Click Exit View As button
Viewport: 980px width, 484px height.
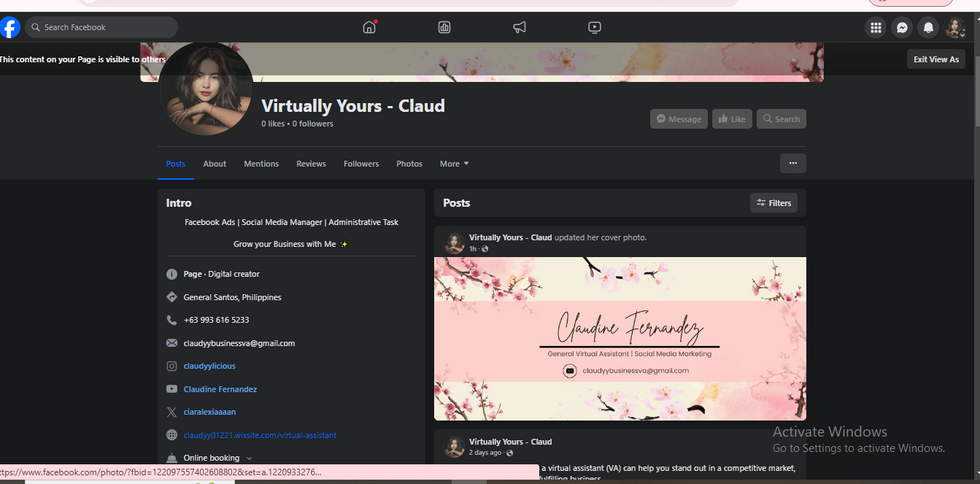pyautogui.click(x=936, y=59)
